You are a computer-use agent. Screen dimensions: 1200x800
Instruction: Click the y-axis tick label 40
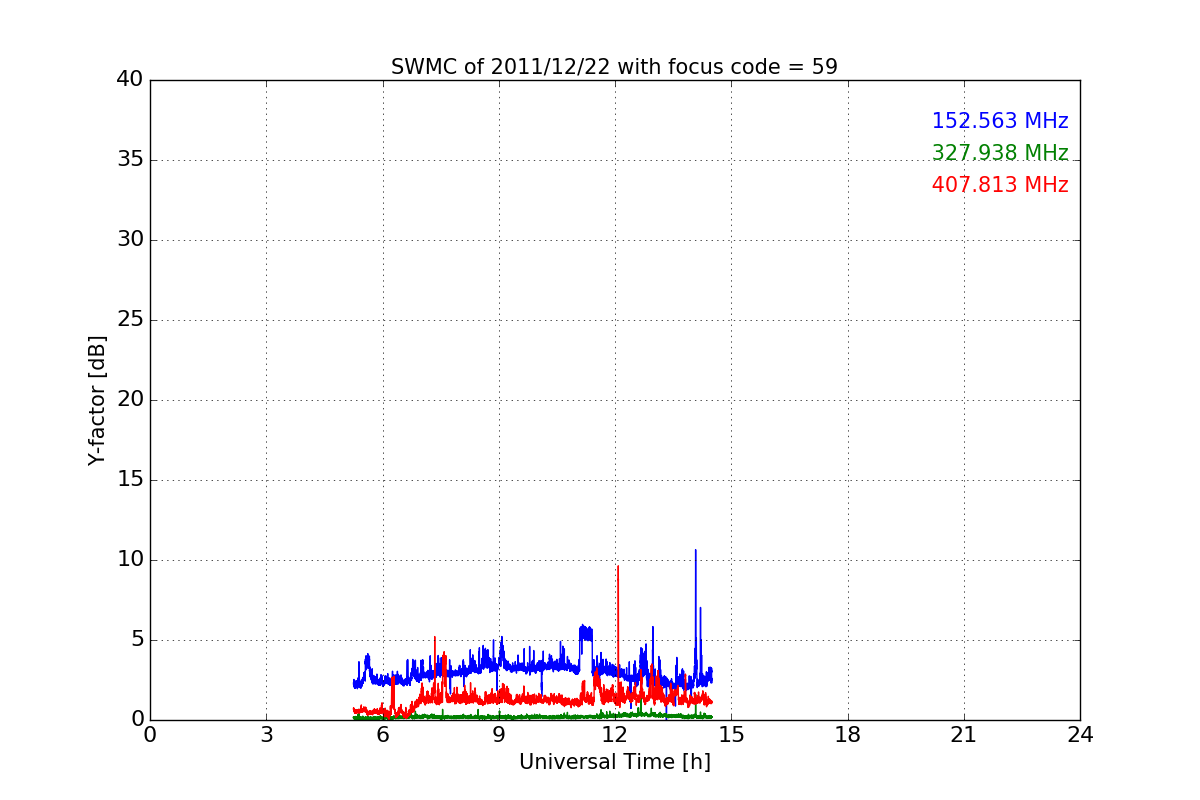point(131,79)
